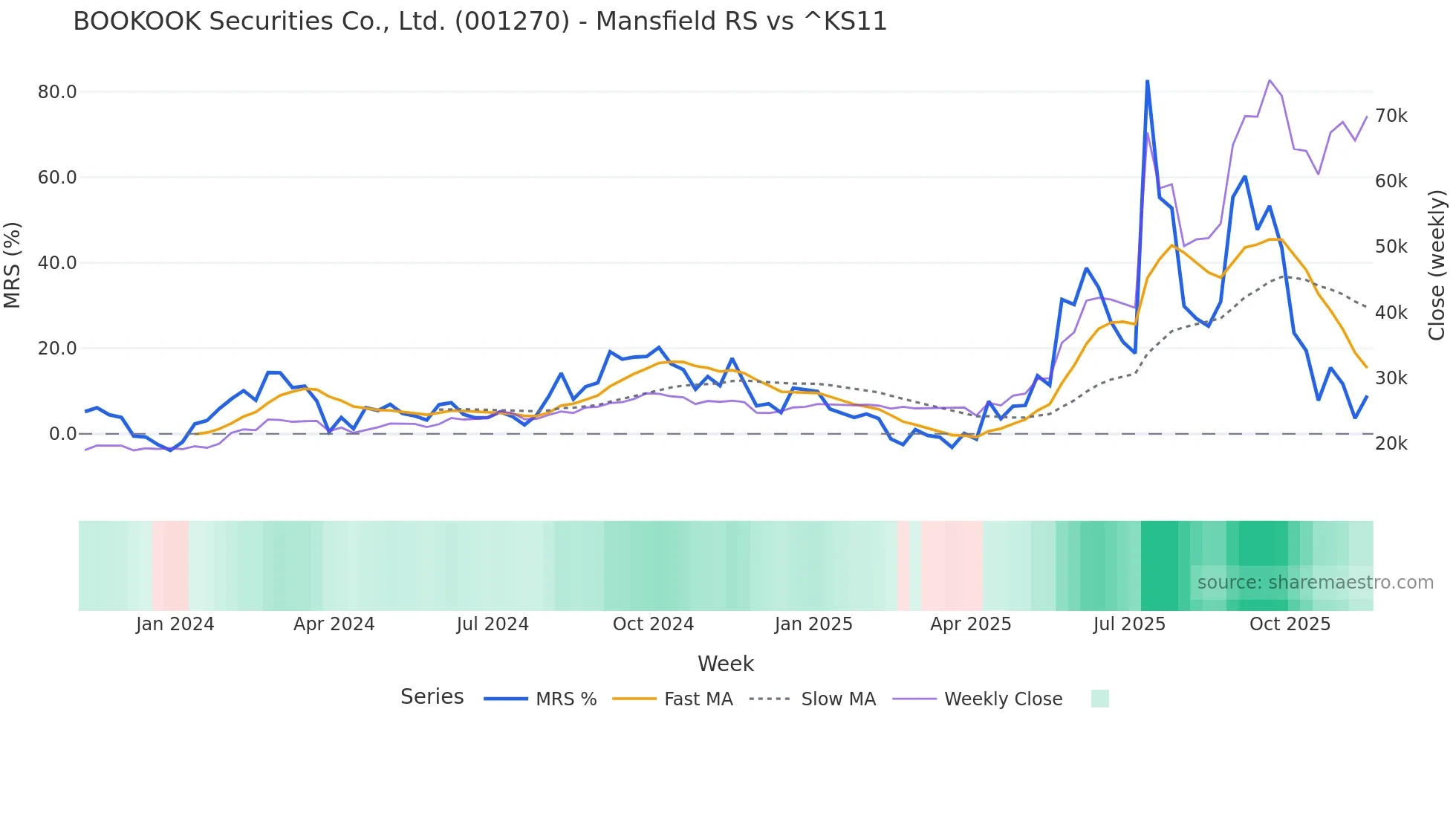1456x819 pixels.
Task: Click the 60k close axis tick
Action: [1391, 181]
